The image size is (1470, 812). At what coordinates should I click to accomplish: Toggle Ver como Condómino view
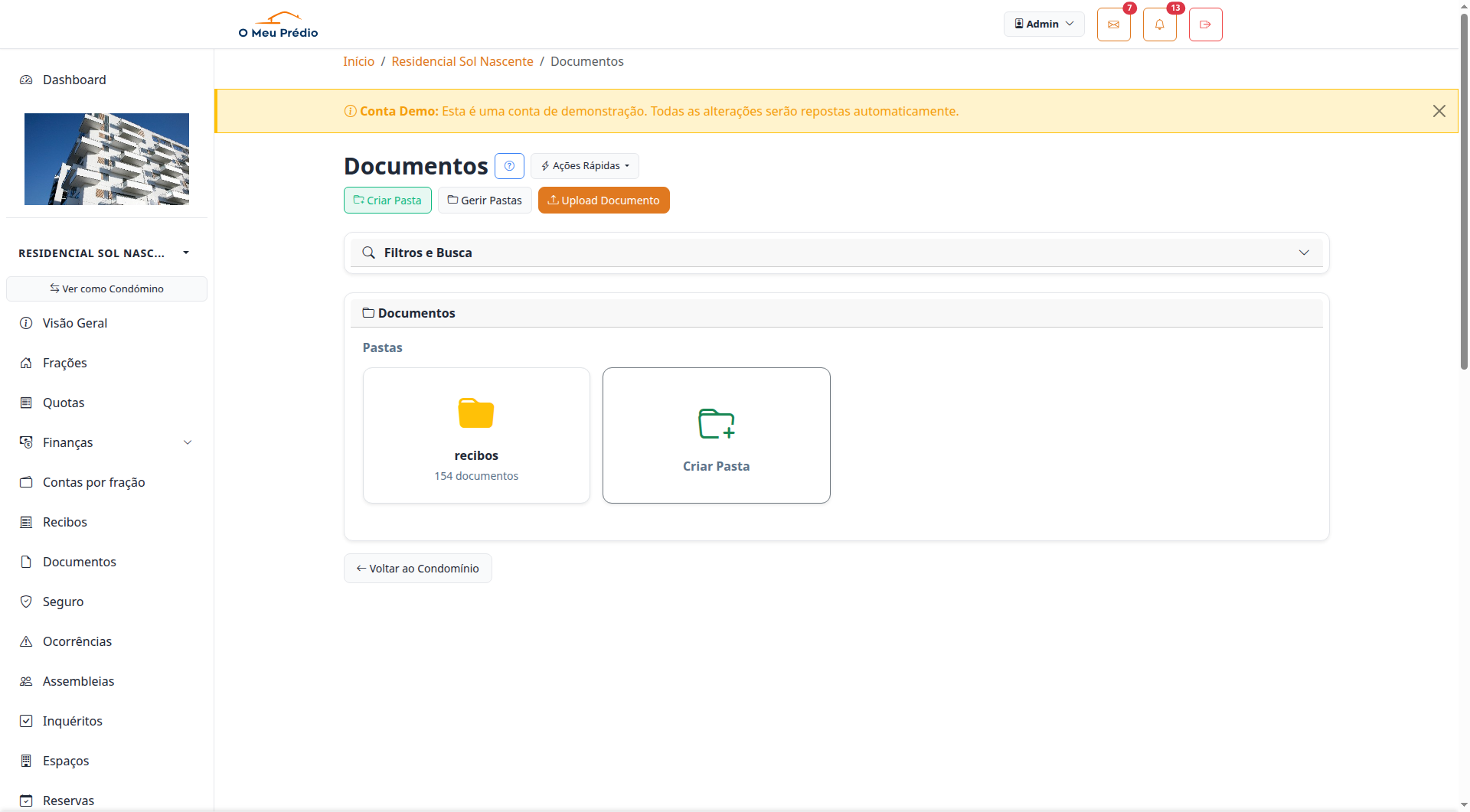106,289
